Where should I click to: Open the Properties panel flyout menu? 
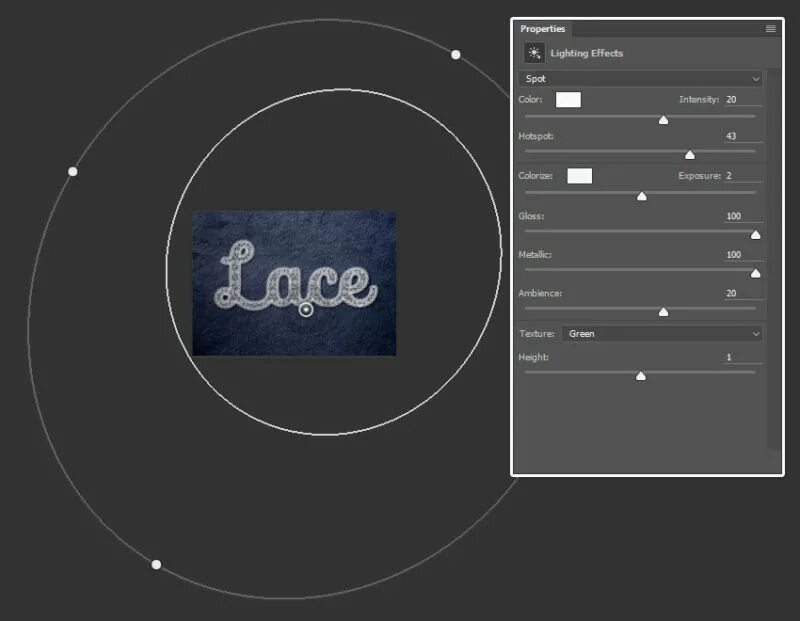[x=770, y=29]
